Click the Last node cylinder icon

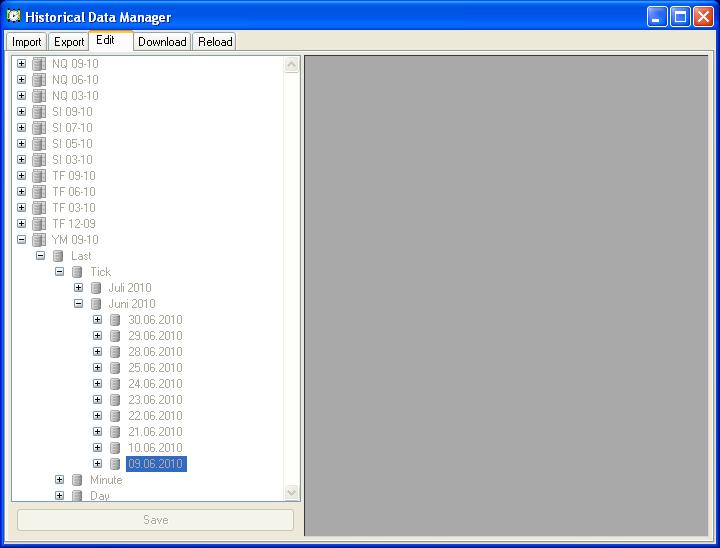click(58, 255)
